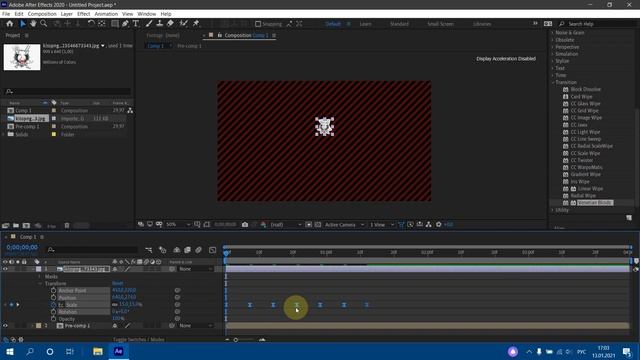Enable the Snapping checkbox

coord(258,24)
